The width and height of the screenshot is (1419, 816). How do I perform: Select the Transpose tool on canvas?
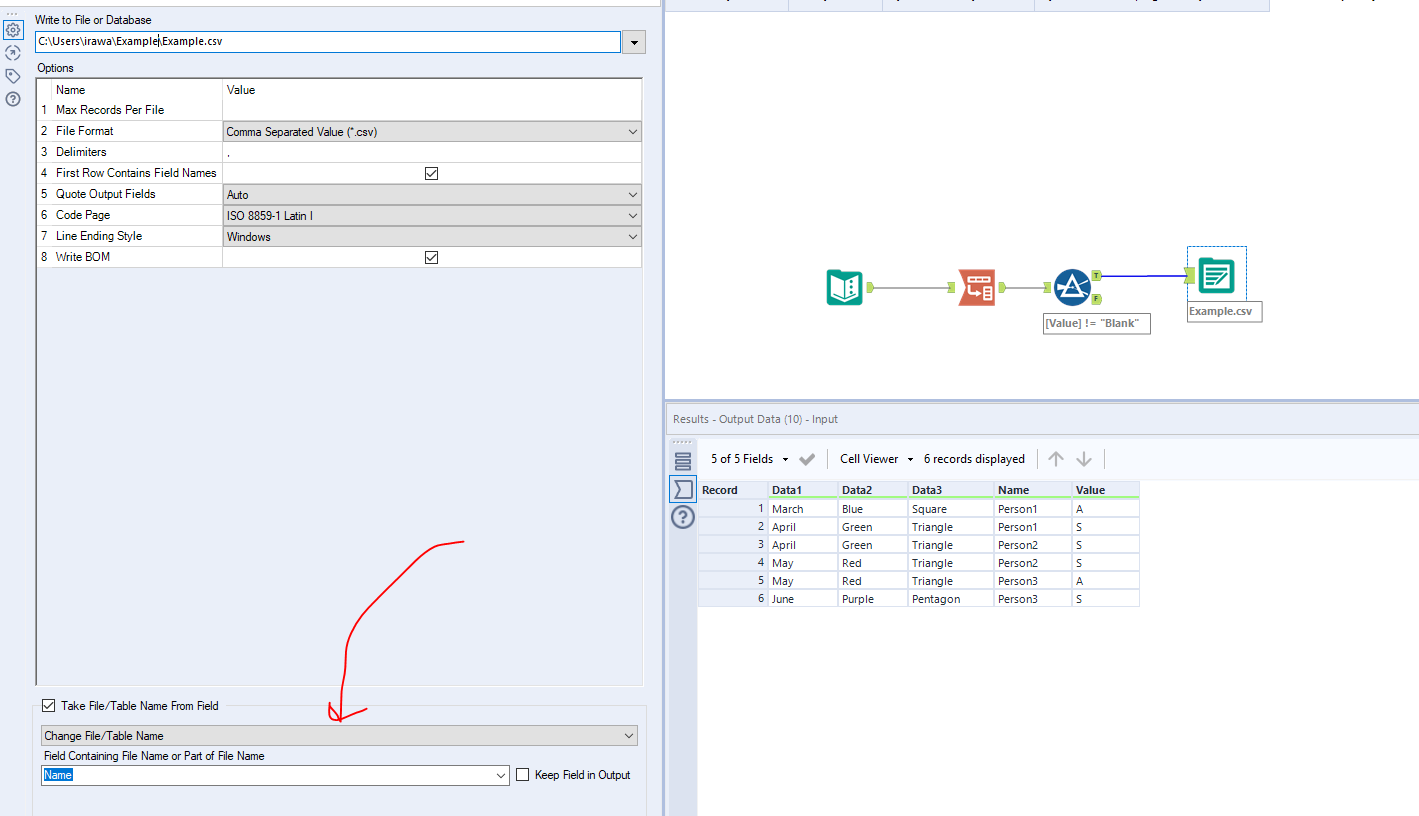pos(977,287)
